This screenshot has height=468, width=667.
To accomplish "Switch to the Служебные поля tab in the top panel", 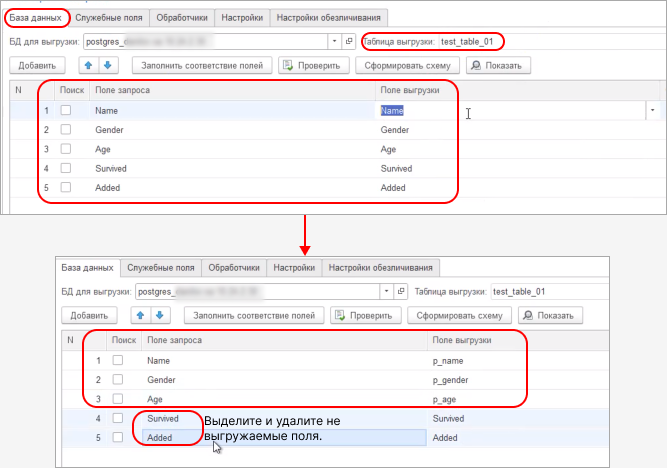I will point(108,18).
